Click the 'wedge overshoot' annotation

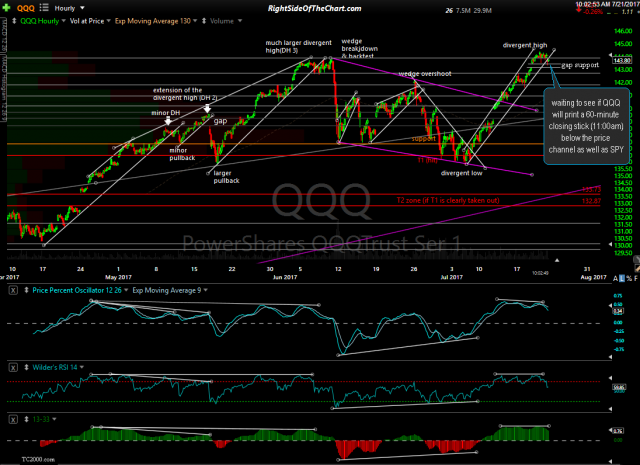[x=425, y=74]
